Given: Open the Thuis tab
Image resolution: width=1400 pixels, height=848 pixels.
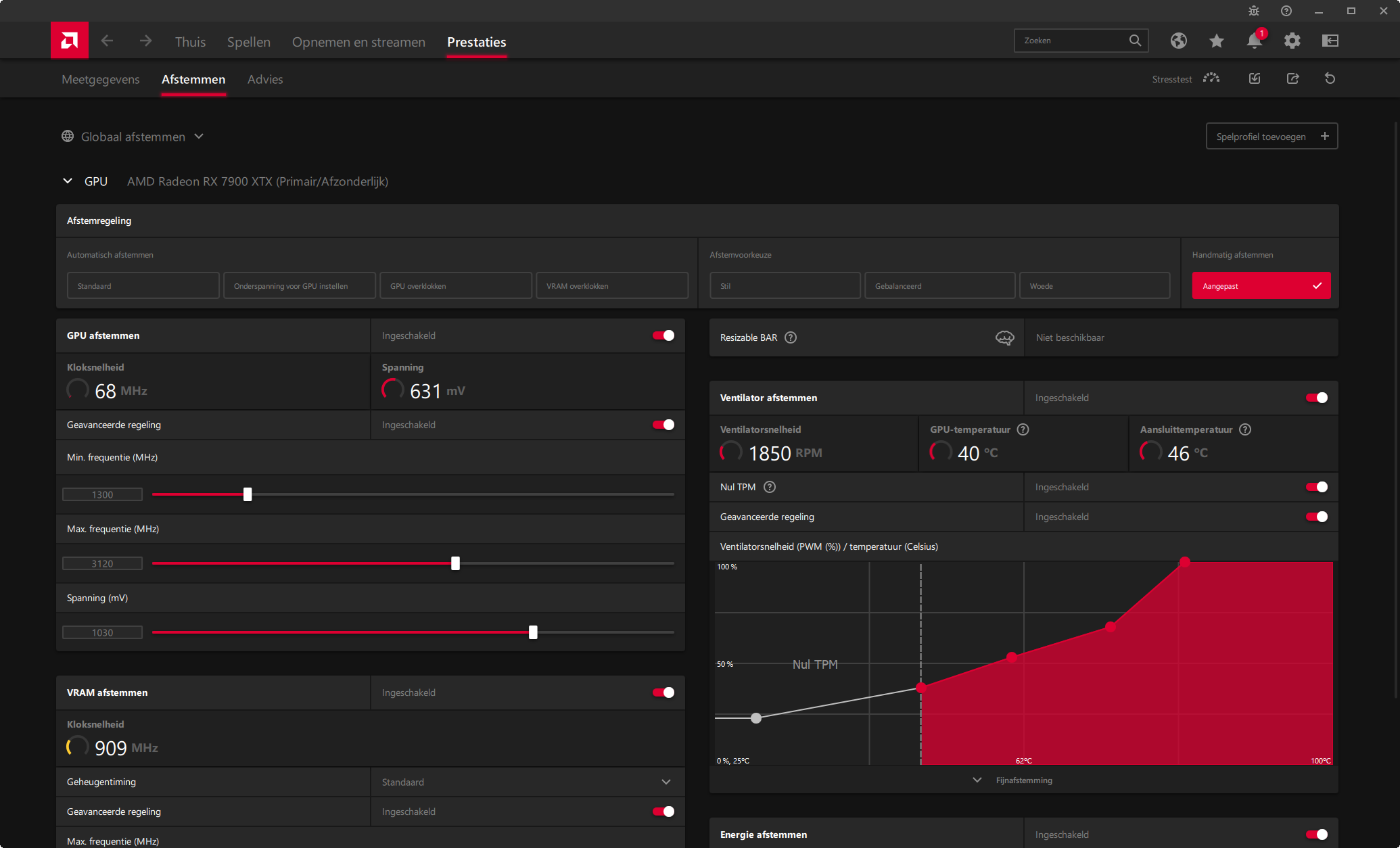Looking at the screenshot, I should pyautogui.click(x=190, y=42).
